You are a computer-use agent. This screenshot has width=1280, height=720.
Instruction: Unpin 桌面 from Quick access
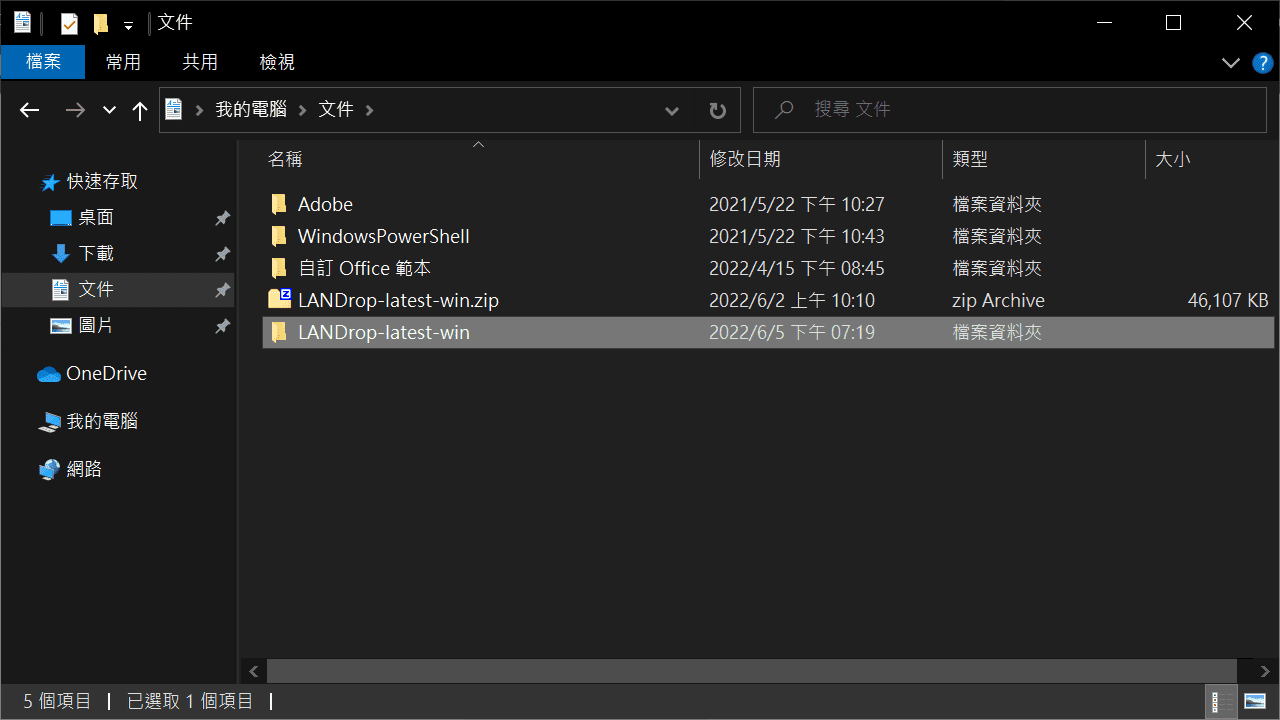pos(222,218)
